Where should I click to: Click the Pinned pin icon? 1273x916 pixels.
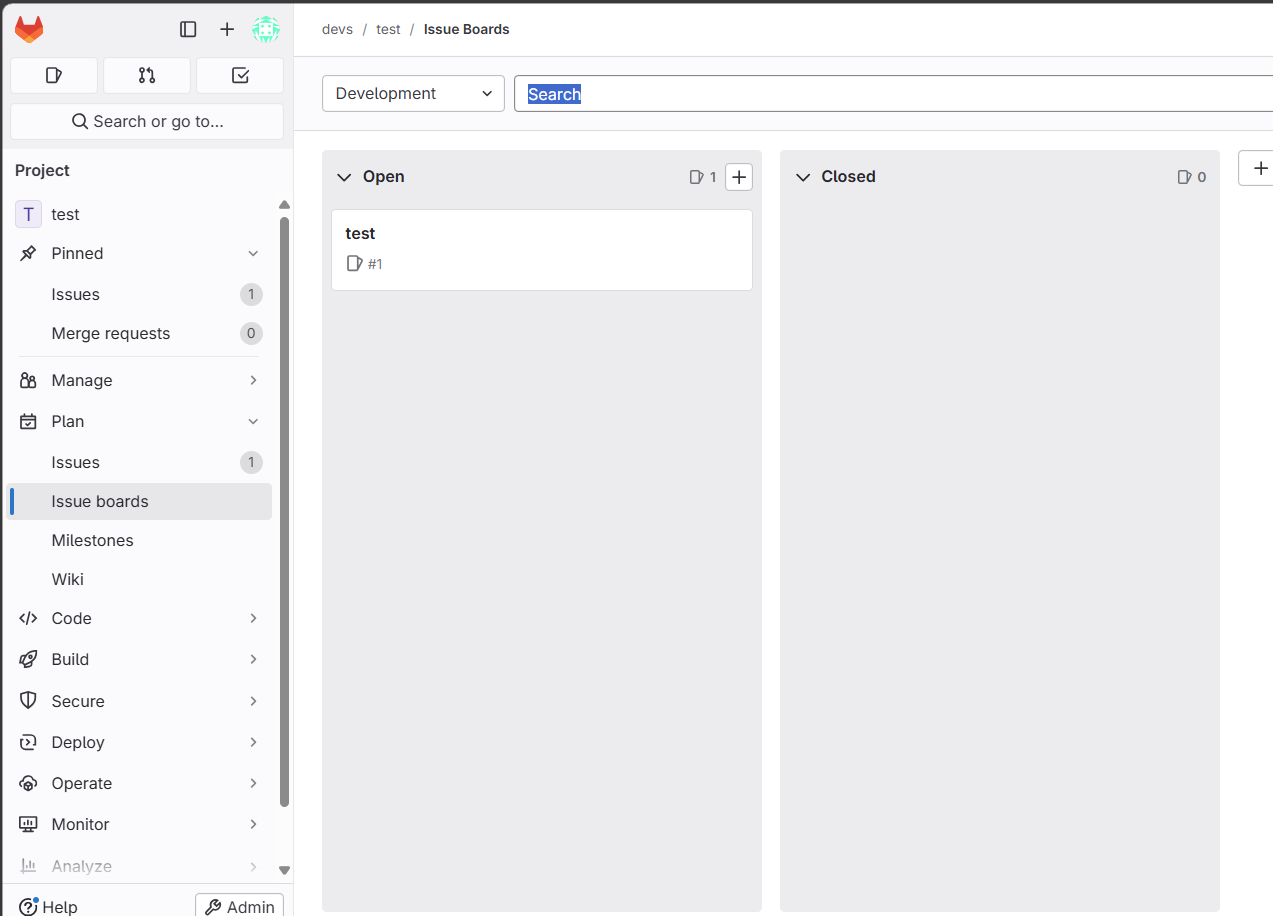28,253
